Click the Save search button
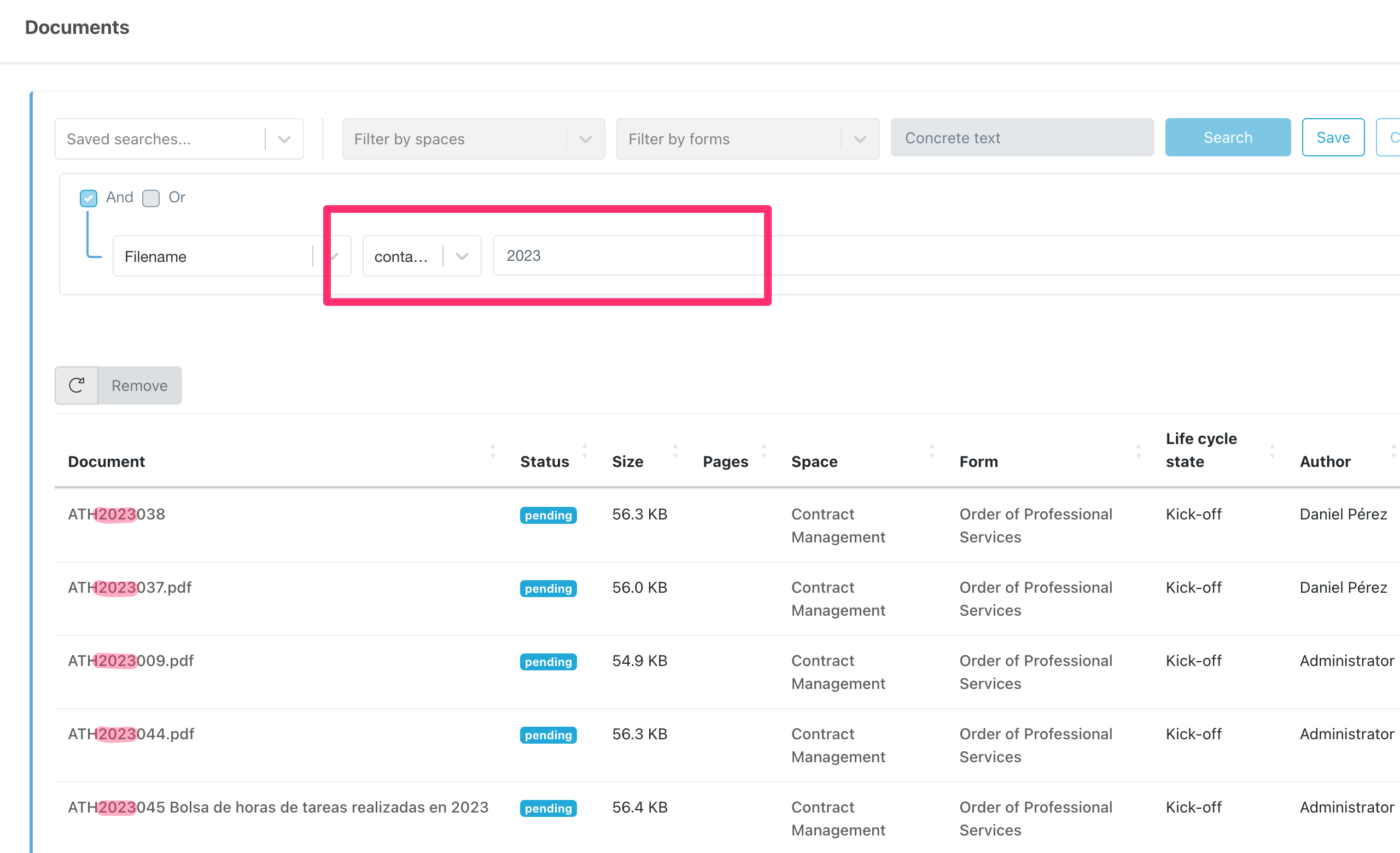This screenshot has height=853, width=1400. [x=1332, y=137]
